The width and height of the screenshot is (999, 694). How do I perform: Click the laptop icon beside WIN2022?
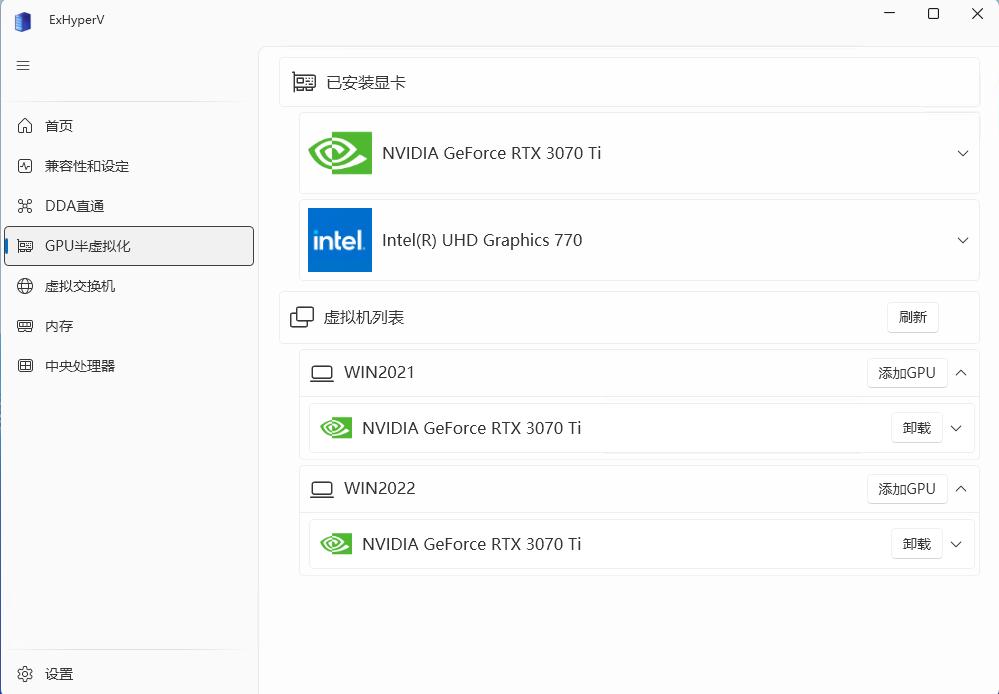(x=321, y=489)
